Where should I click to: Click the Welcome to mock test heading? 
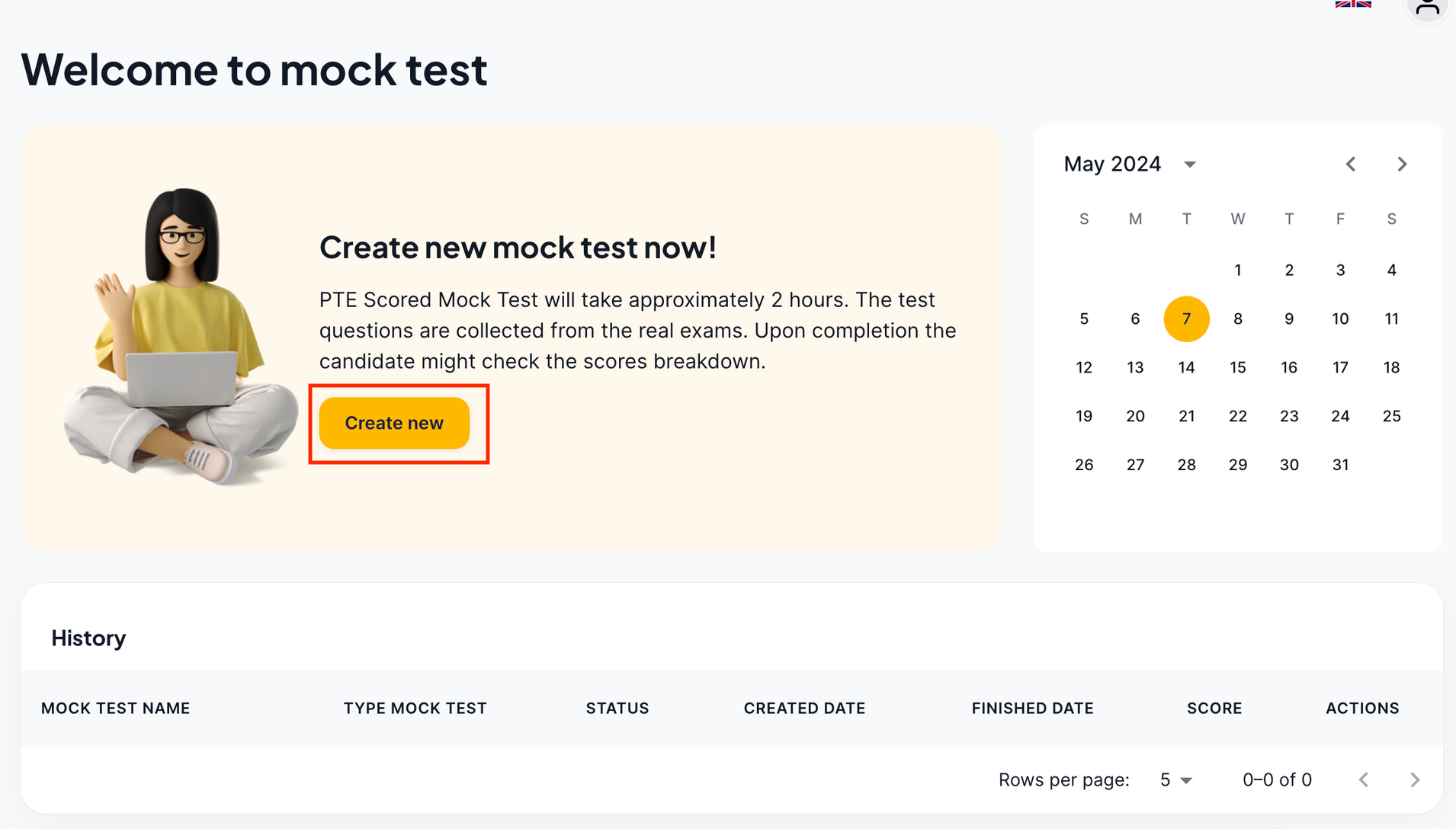(254, 70)
